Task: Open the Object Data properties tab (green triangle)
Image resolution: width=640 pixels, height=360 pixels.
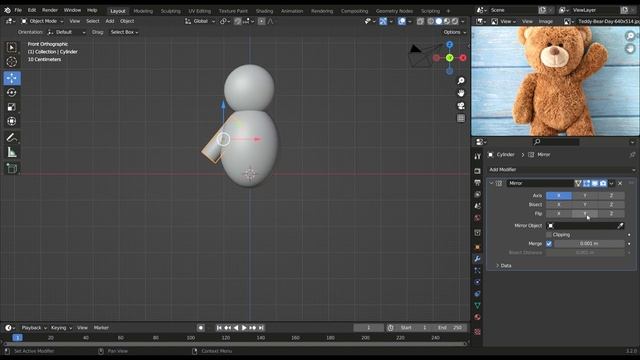Action: coord(477,305)
